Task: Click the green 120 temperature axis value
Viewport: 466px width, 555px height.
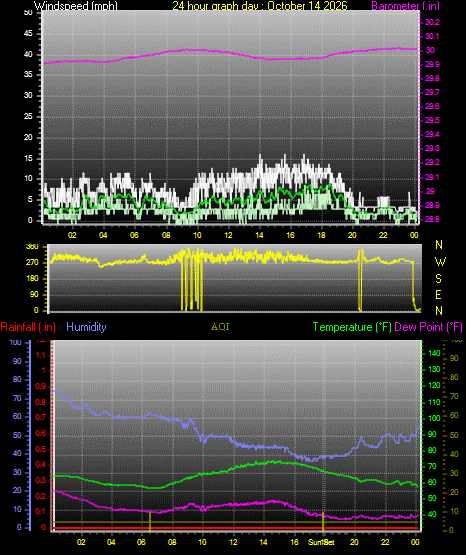Action: (434, 385)
